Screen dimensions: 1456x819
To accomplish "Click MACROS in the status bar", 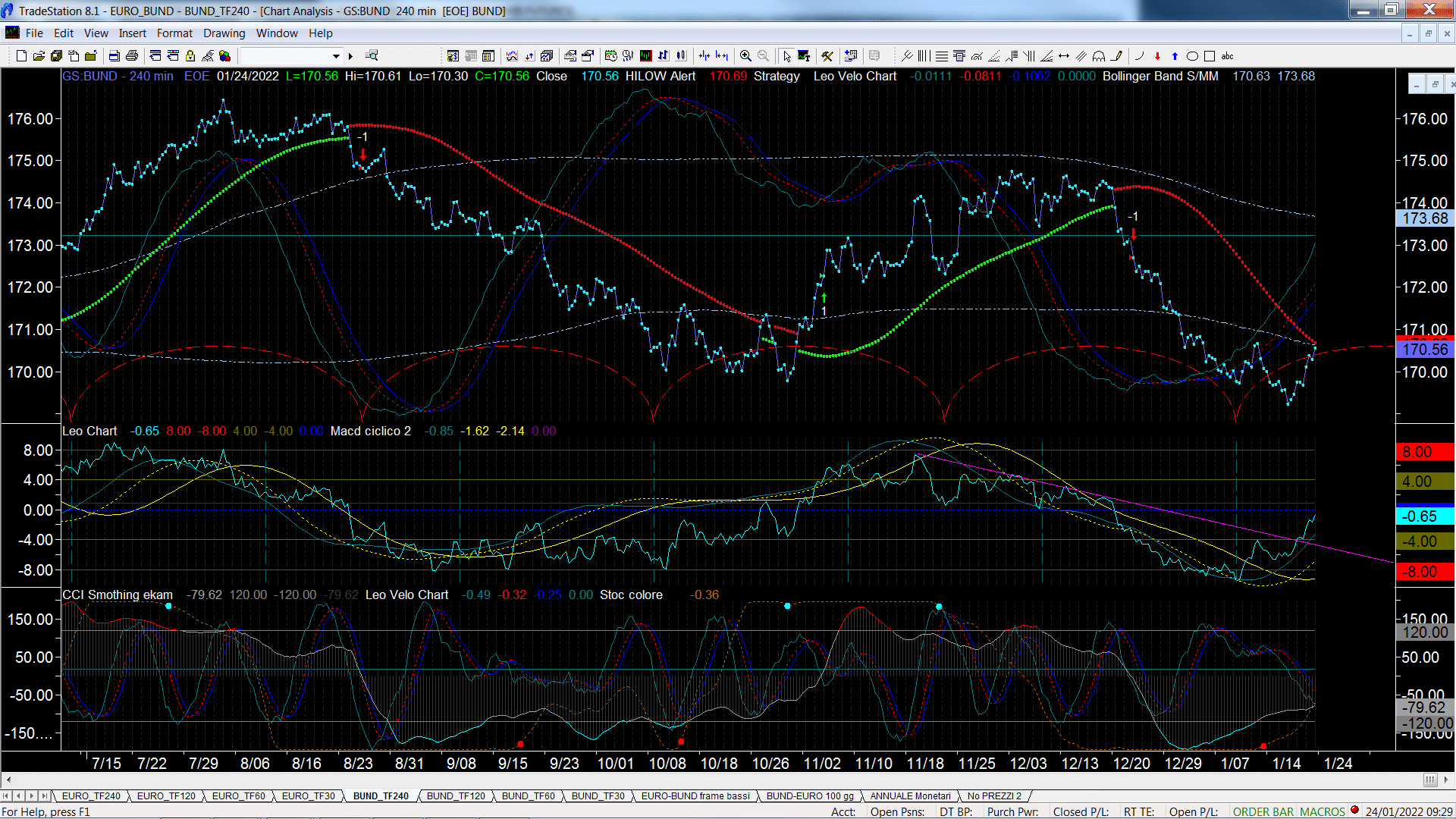I will pyautogui.click(x=1323, y=811).
